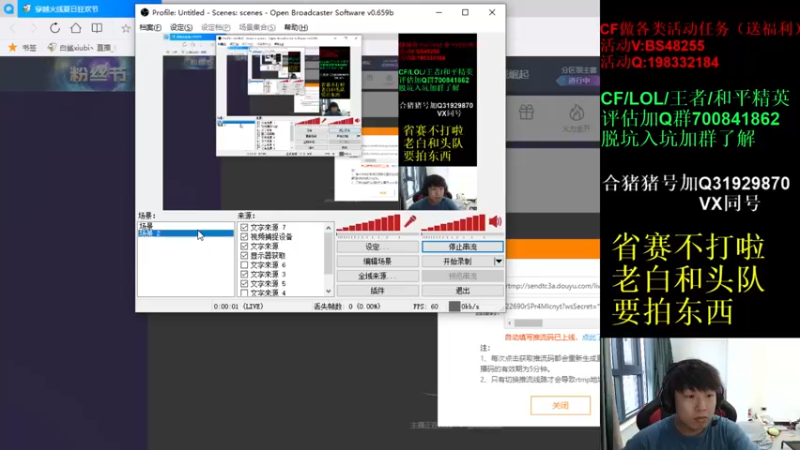Screen dimensions: 800x450
Task: Click the 全域来源... button
Action: pyautogui.click(x=378, y=276)
